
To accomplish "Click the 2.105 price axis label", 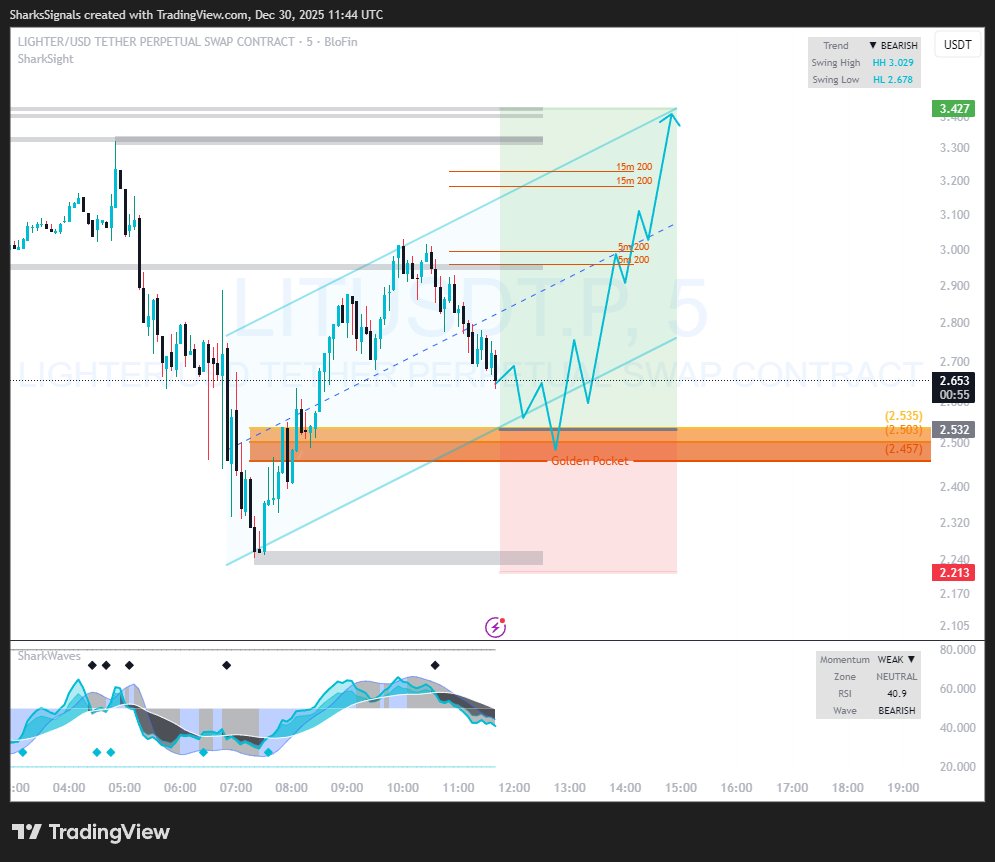I will click(x=954, y=626).
